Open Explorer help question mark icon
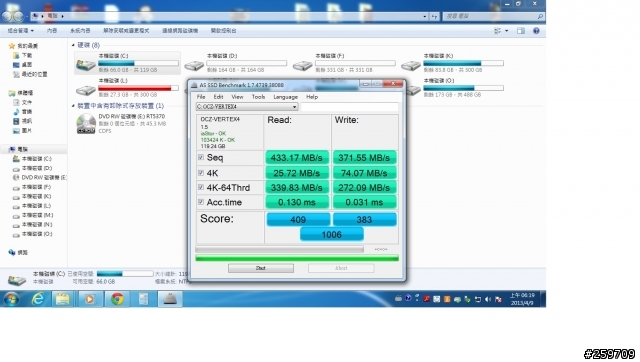640x362 pixels. (x=536, y=31)
